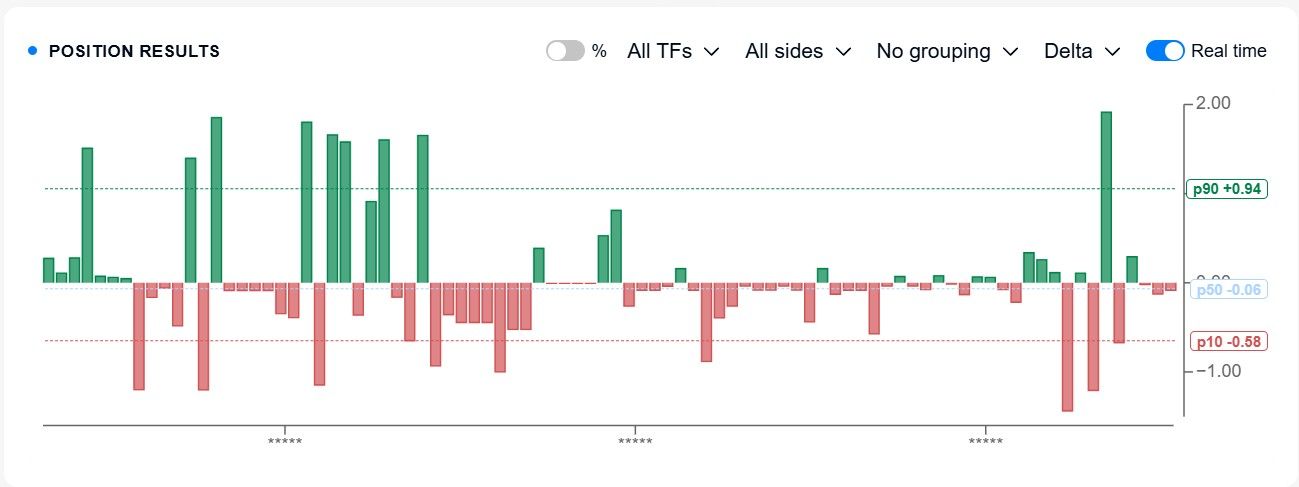
Task: Open the No grouping dropdown
Action: tap(947, 51)
